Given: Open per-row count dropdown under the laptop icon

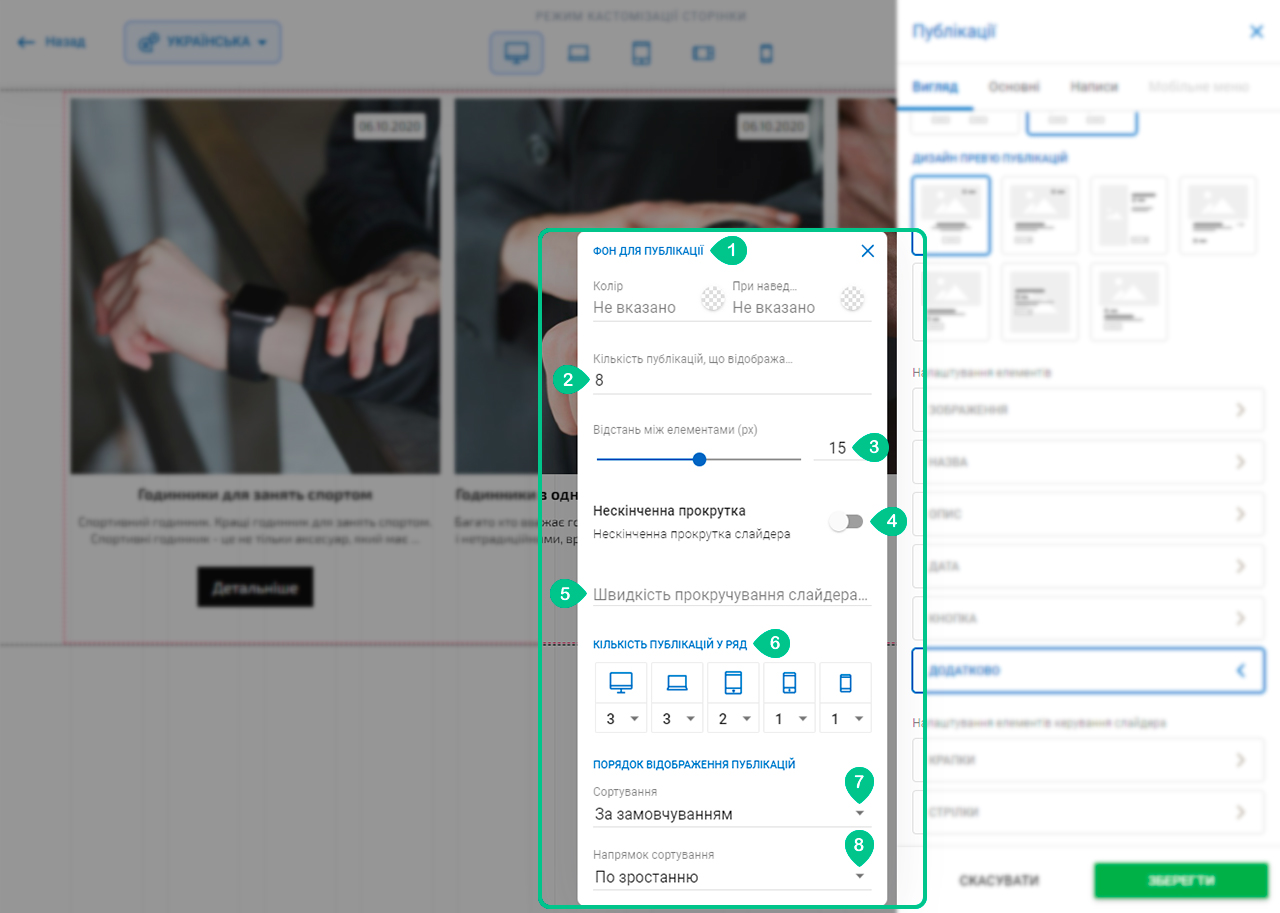Looking at the screenshot, I should pyautogui.click(x=677, y=718).
